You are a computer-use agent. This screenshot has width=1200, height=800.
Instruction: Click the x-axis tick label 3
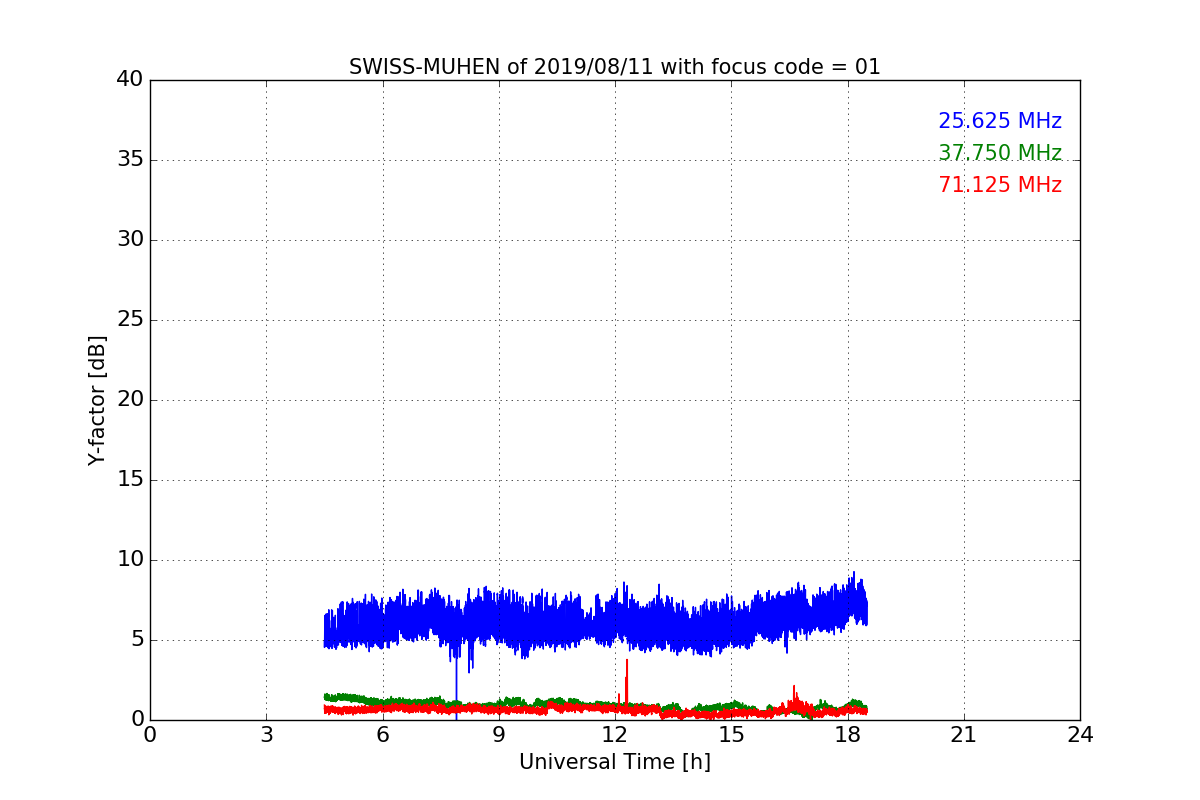tap(266, 735)
